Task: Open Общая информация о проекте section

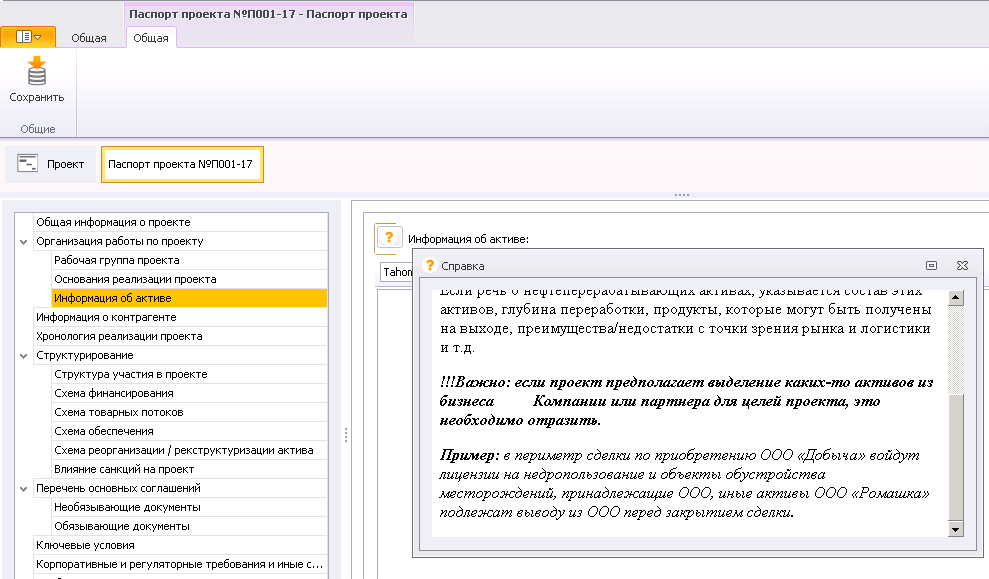Action: 113,222
